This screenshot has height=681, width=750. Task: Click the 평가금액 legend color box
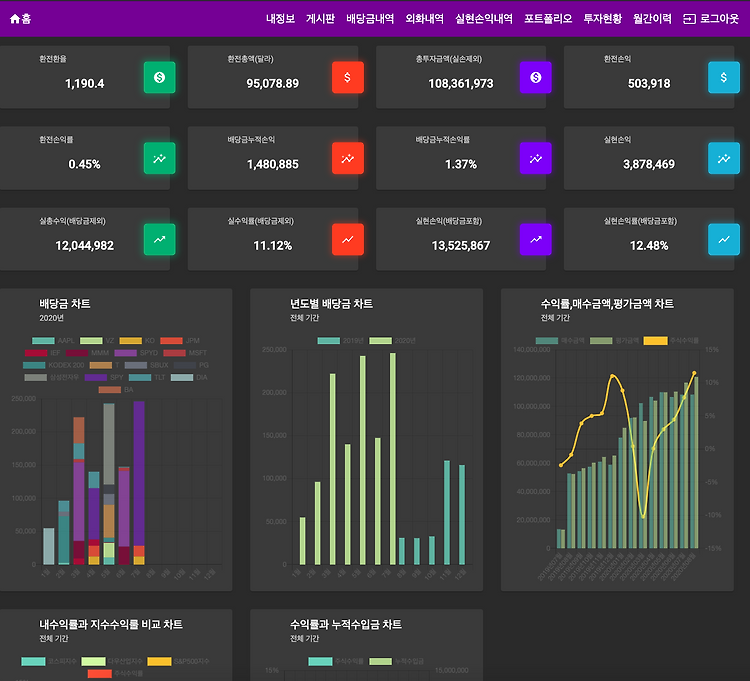coord(601,340)
